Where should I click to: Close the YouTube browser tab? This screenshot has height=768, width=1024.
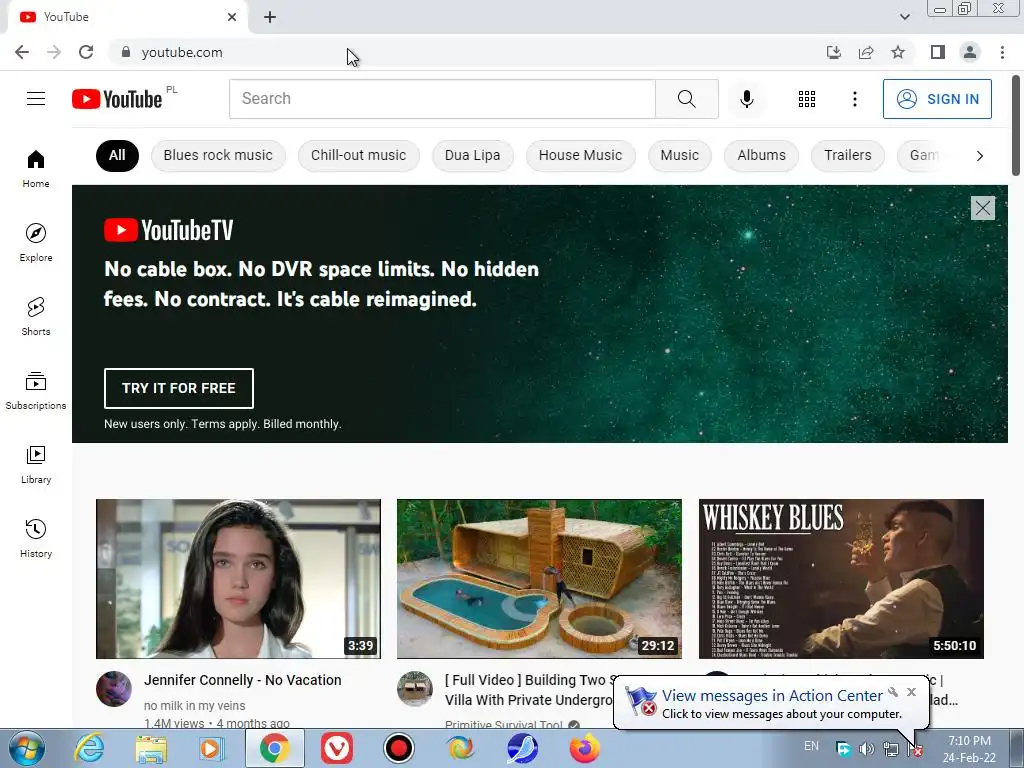coord(232,17)
